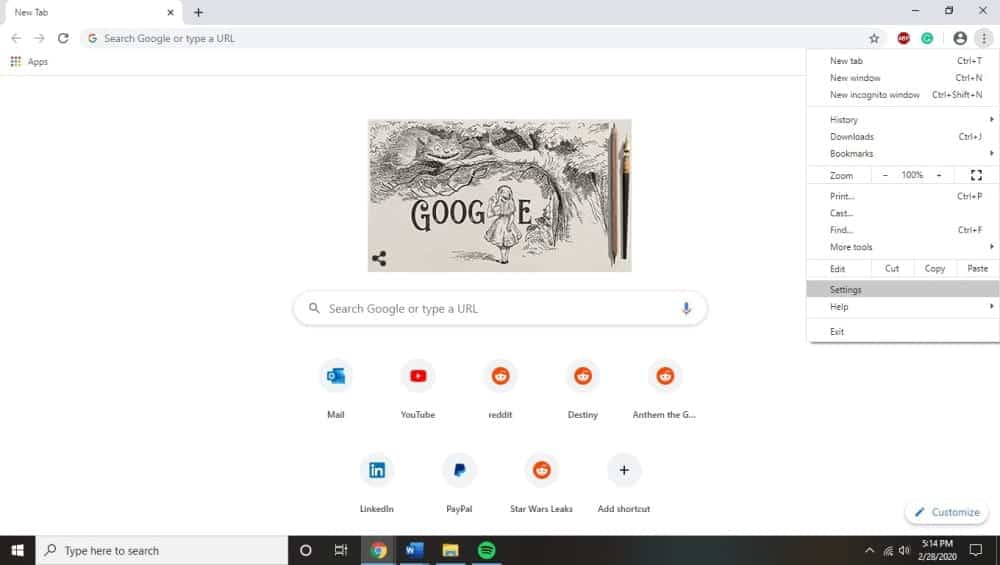The width and height of the screenshot is (1000, 565).
Task: Click the Google doodle image
Action: (x=499, y=195)
